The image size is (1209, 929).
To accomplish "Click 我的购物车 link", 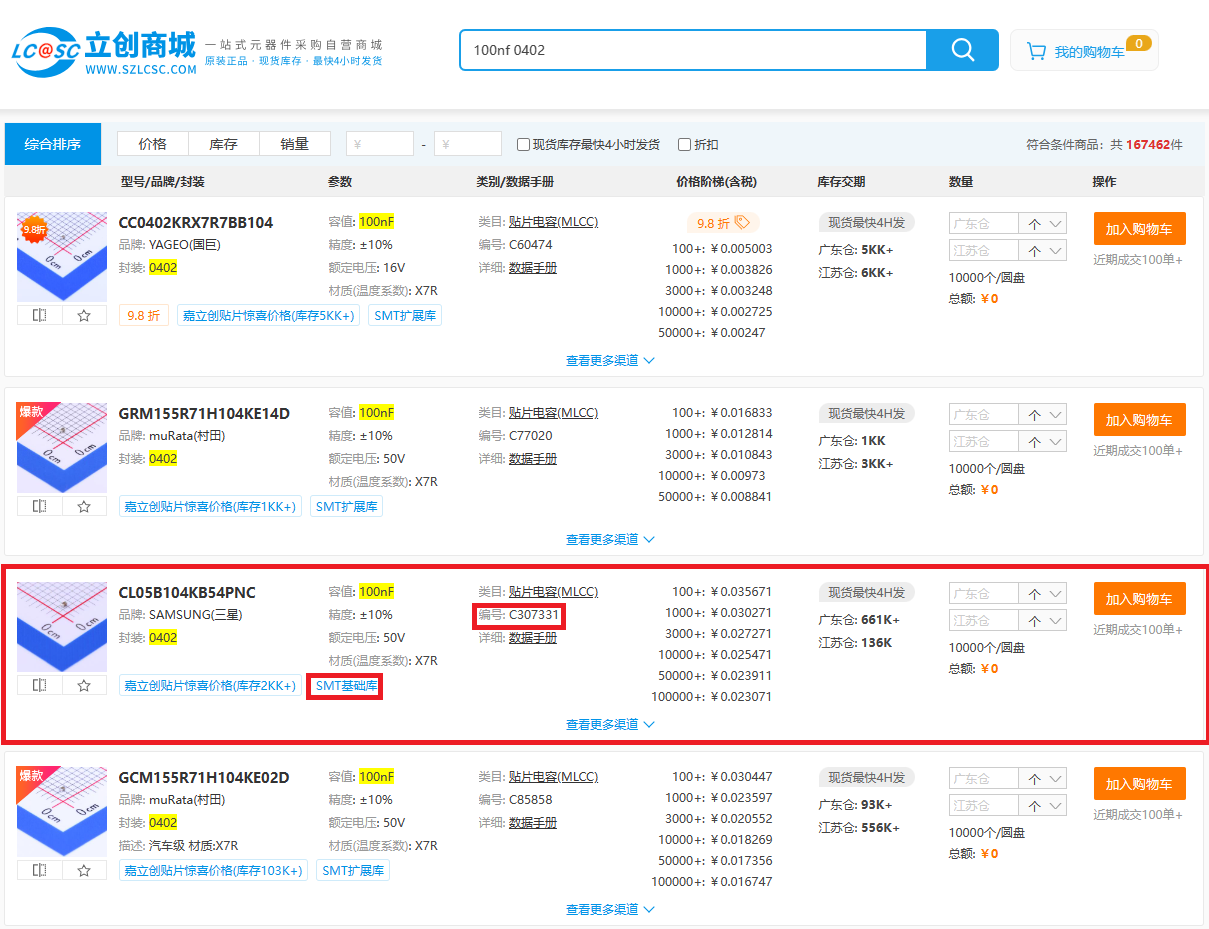I will [x=1089, y=52].
